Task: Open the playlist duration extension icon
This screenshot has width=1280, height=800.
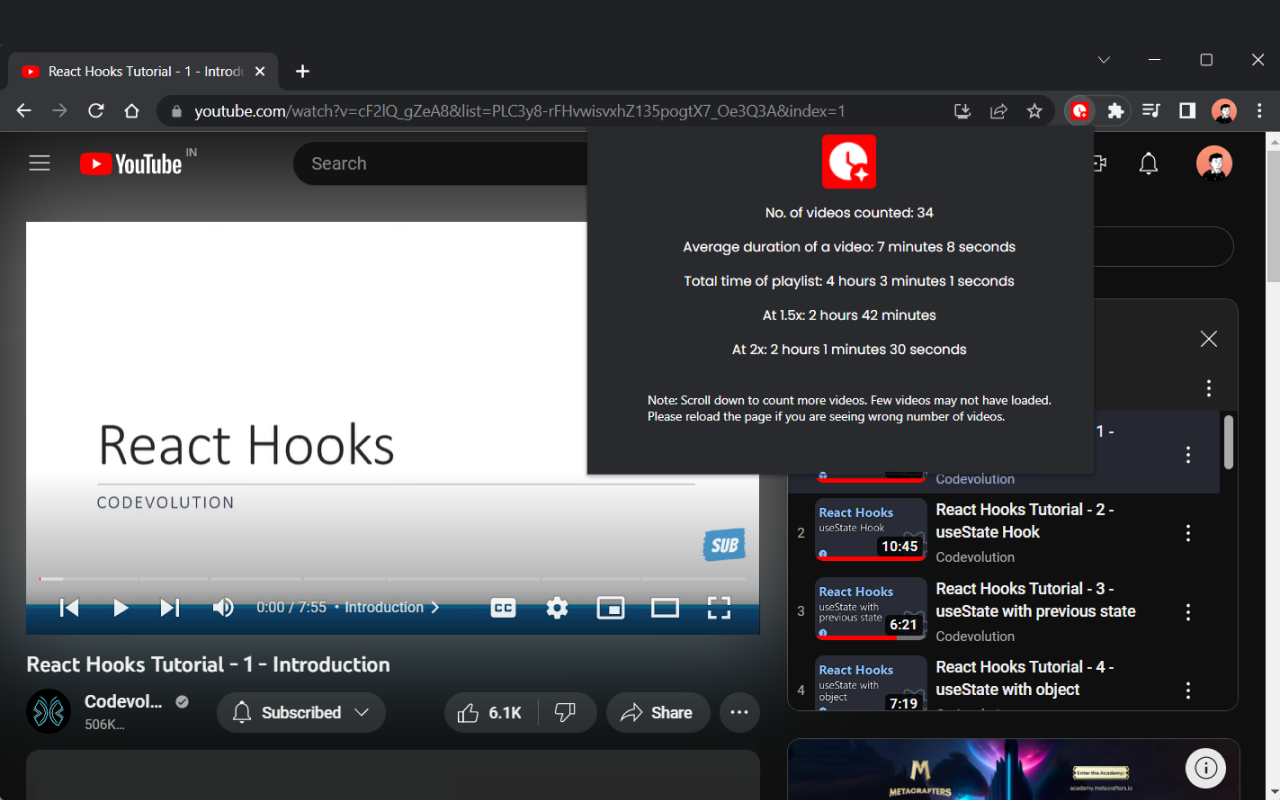Action: (1080, 111)
